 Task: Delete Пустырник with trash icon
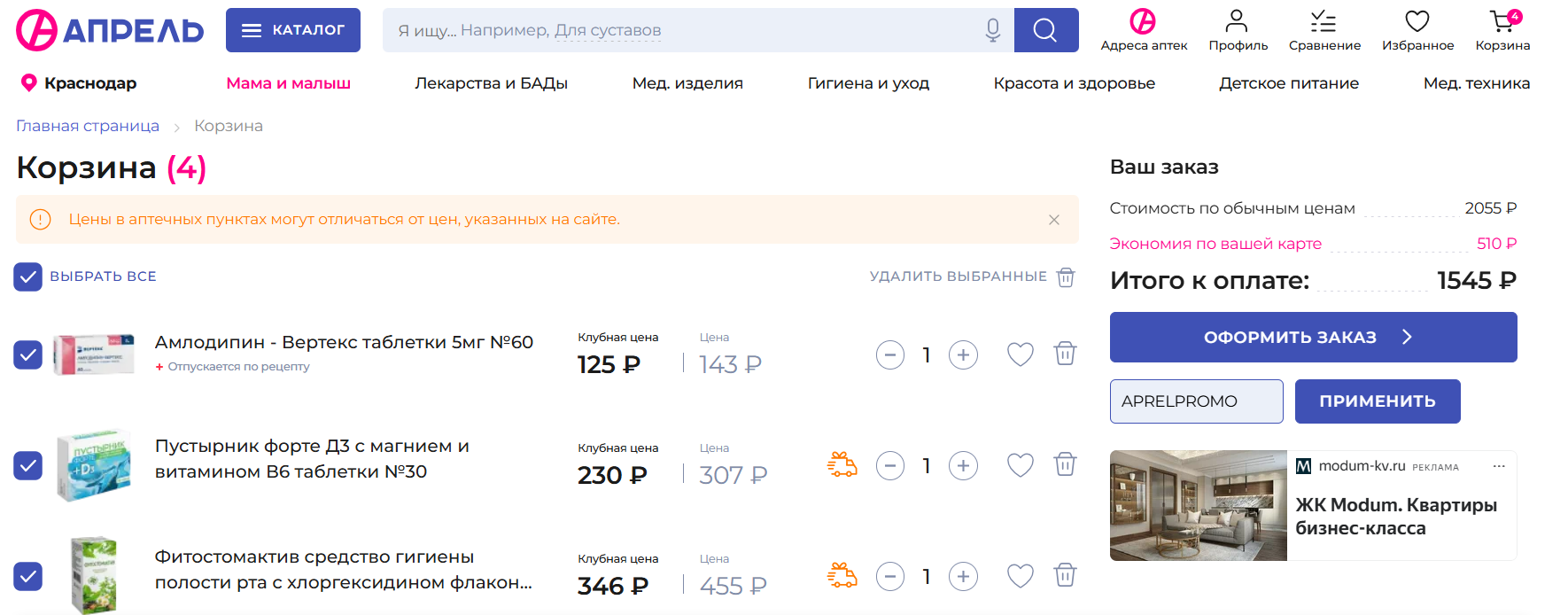point(1065,464)
